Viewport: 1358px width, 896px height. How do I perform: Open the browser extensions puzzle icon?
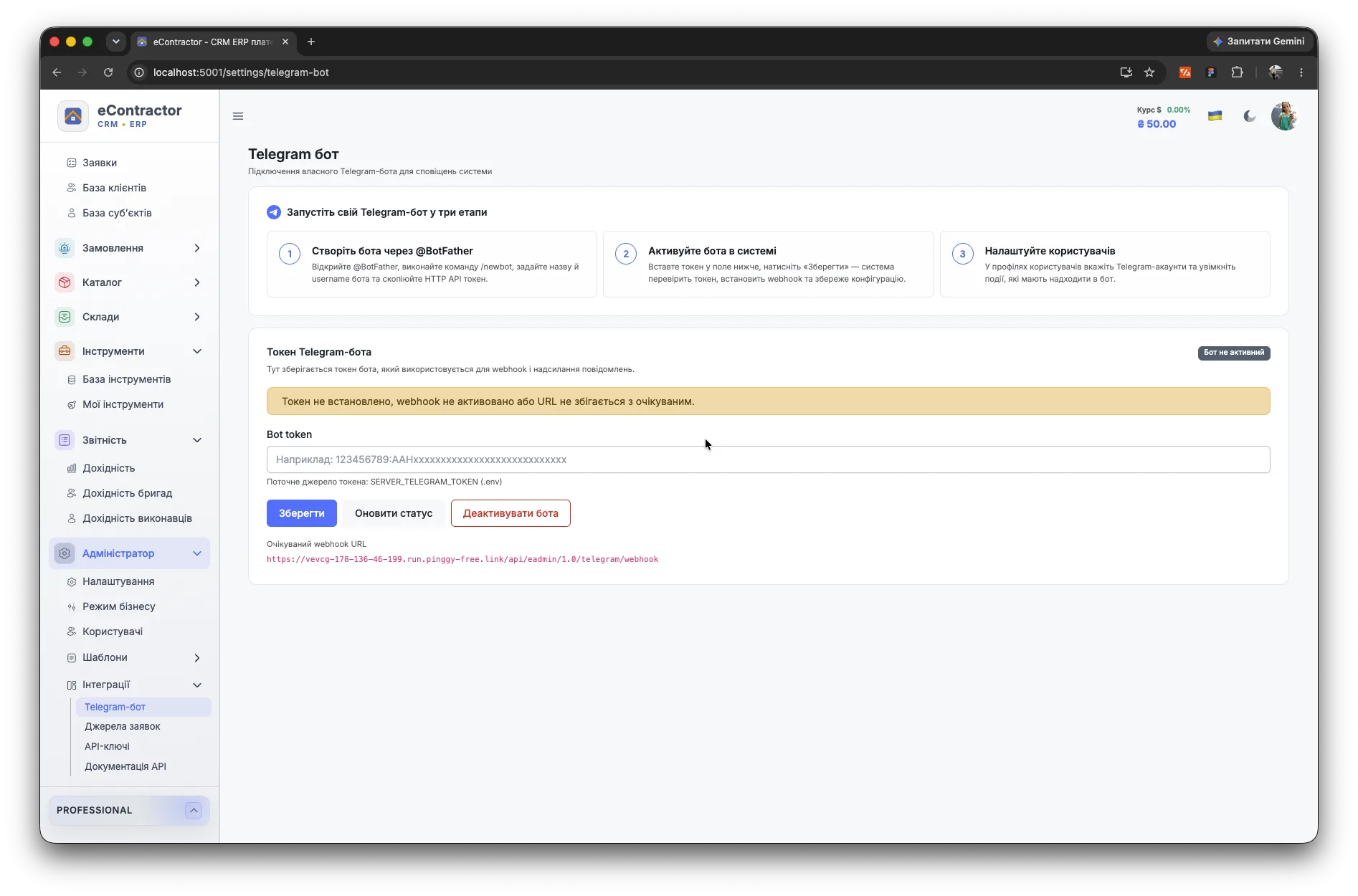tap(1237, 72)
